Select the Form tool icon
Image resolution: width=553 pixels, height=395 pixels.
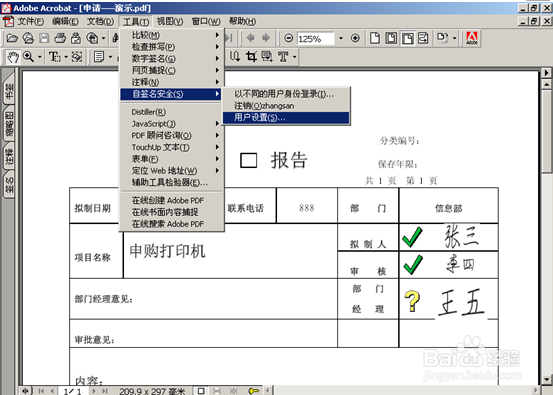[x=267, y=56]
